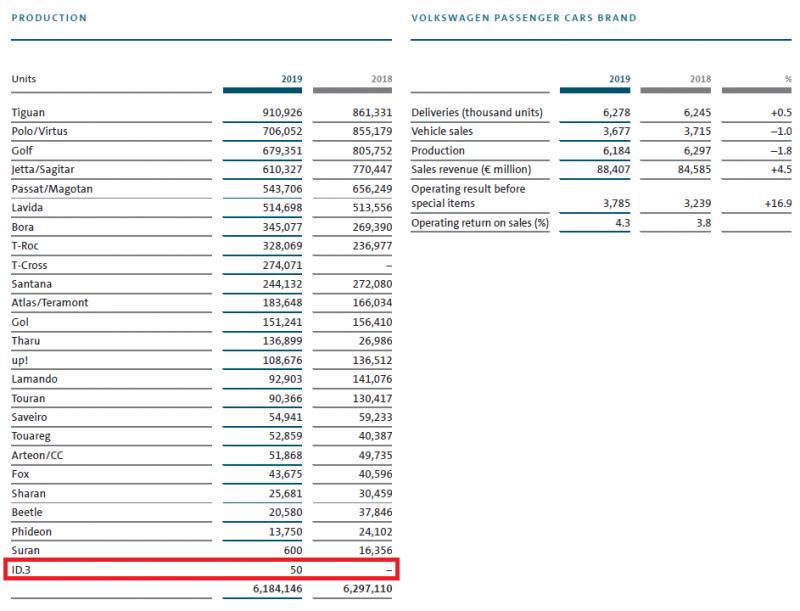800x611 pixels.
Task: Select Suran 2018 value 16,356
Action: (x=375, y=551)
